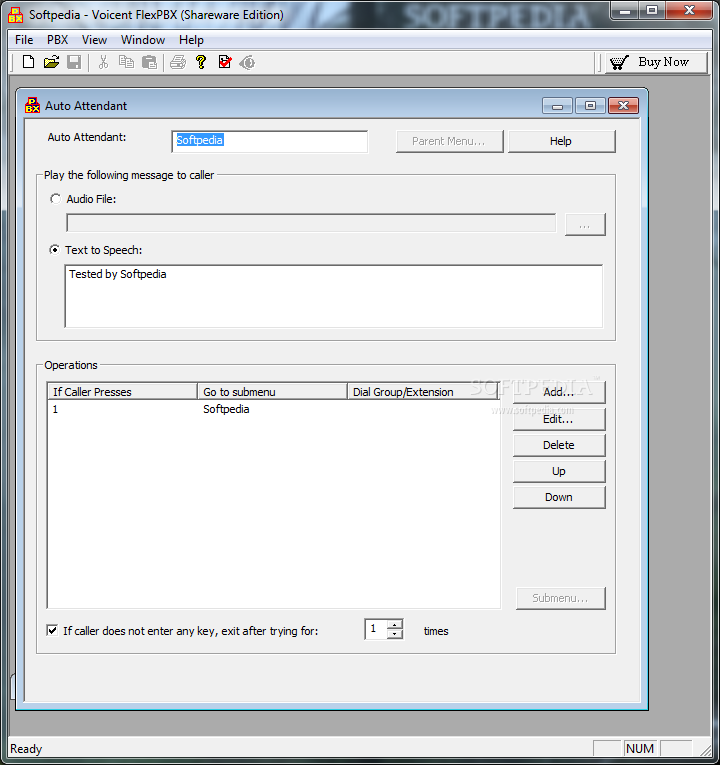
Task: Click the Auto Attendant name input field
Action: (270, 141)
